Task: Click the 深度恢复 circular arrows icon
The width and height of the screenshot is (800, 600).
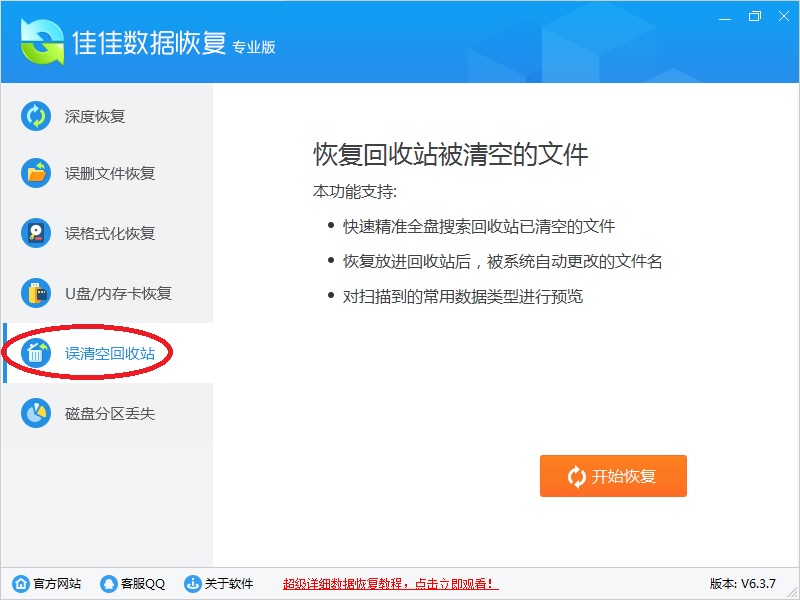Action: click(x=36, y=116)
